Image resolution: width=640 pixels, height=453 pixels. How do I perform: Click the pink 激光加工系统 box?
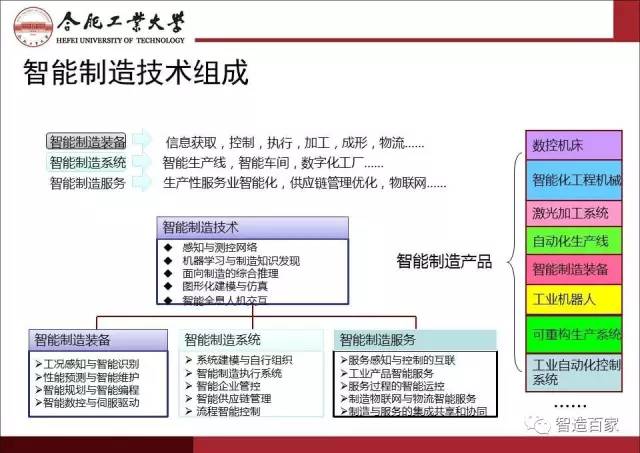tap(574, 212)
